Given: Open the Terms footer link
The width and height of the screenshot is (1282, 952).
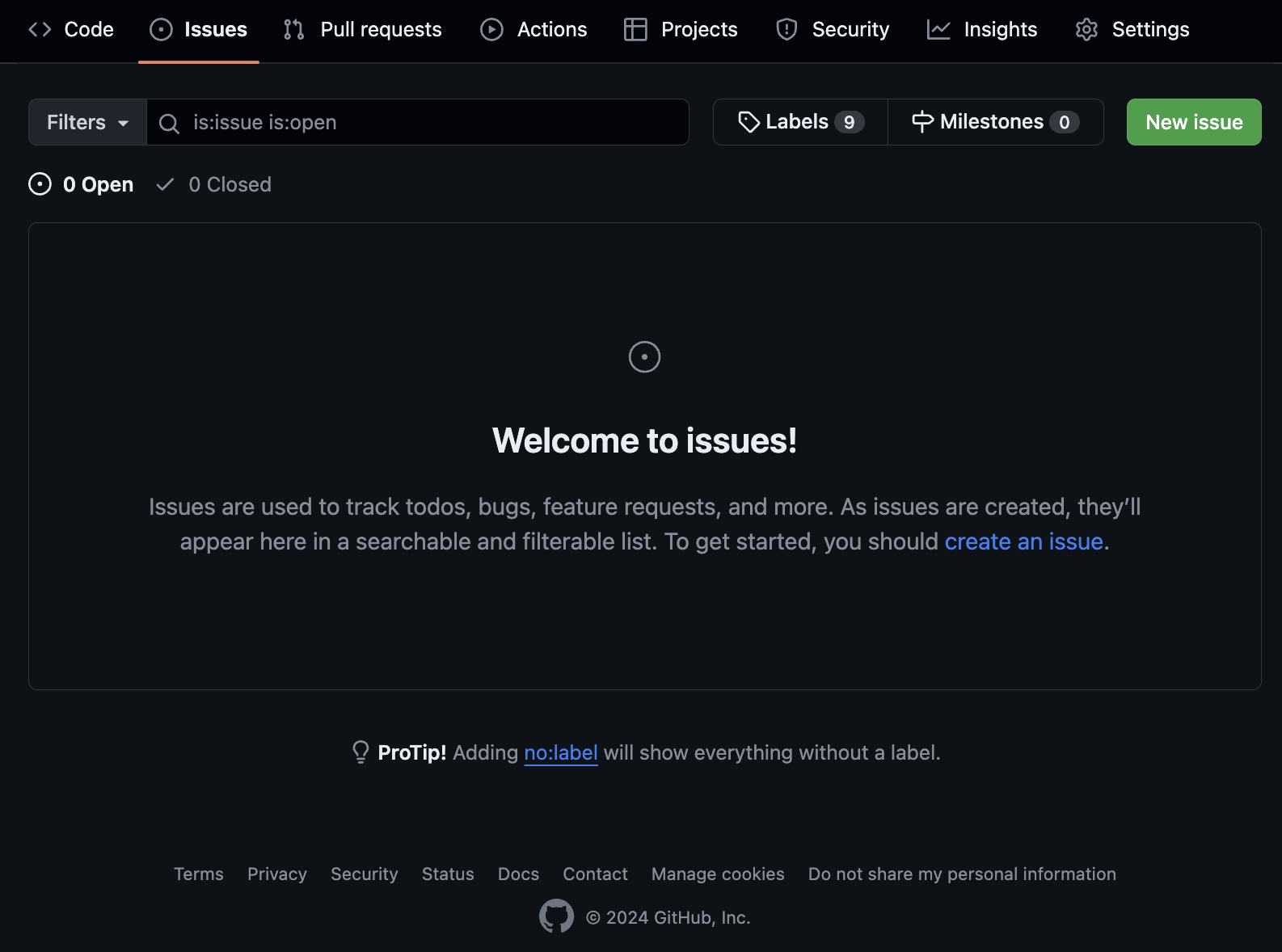Looking at the screenshot, I should 199,874.
